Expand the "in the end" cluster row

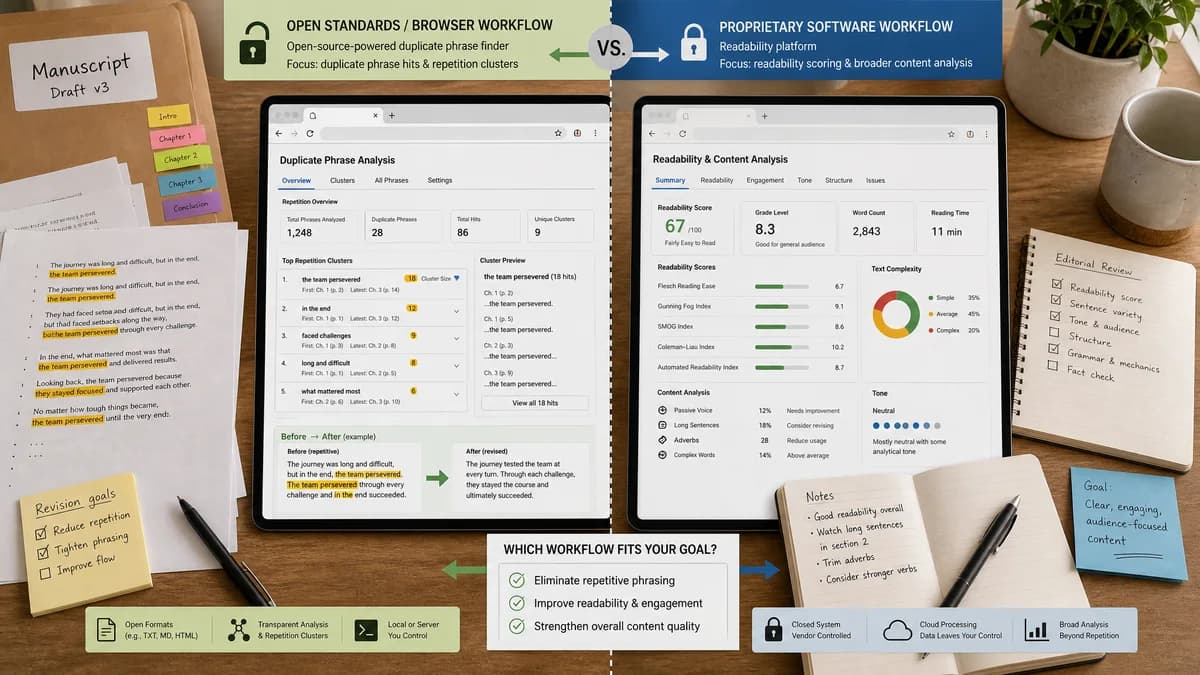point(457,311)
